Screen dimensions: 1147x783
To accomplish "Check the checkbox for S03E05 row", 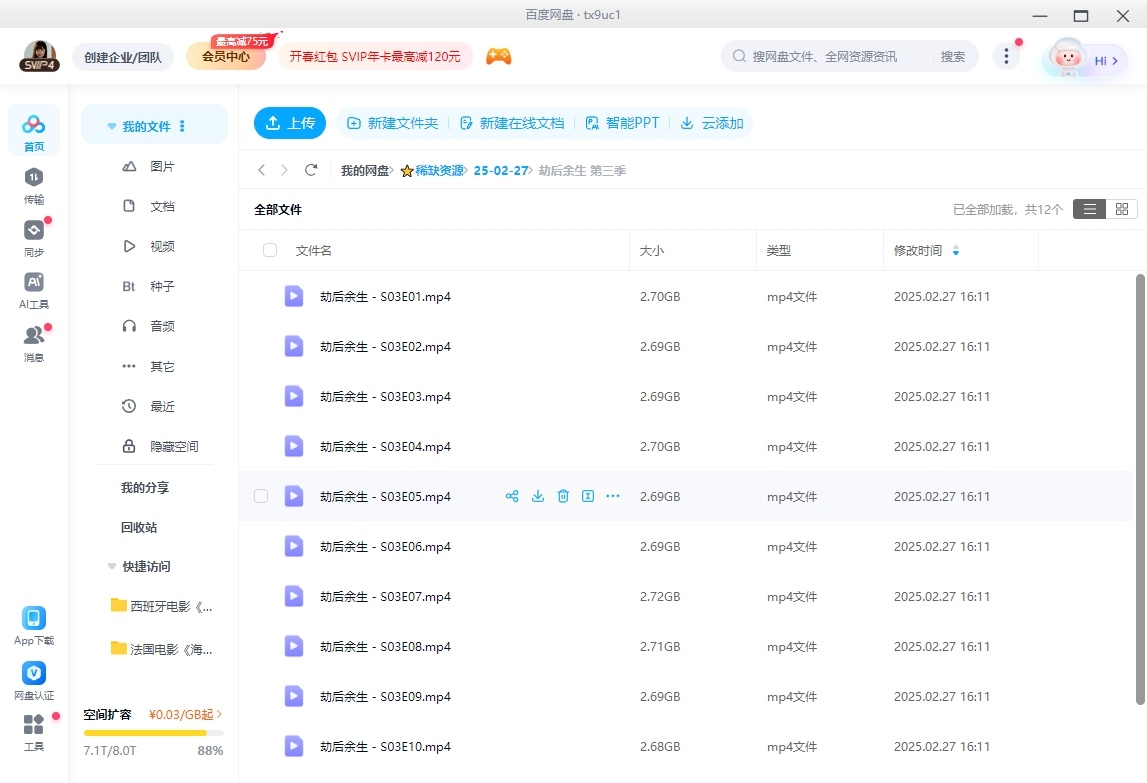I will point(261,495).
